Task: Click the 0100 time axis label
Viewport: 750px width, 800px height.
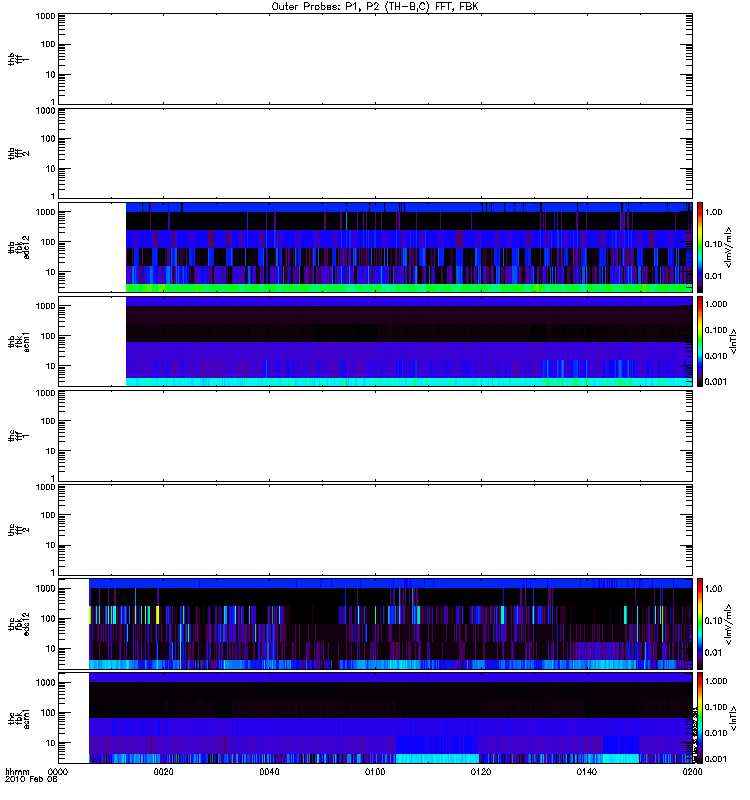Action: click(x=375, y=772)
